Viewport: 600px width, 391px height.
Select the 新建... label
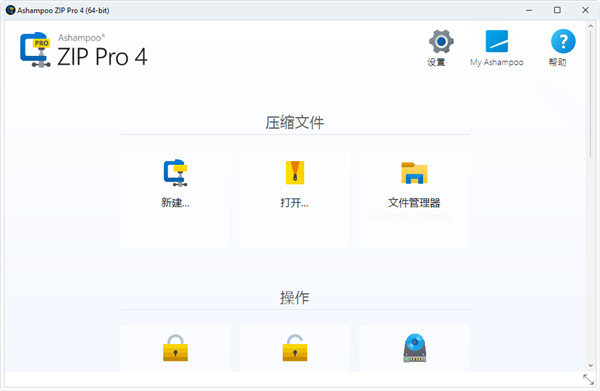pyautogui.click(x=175, y=202)
